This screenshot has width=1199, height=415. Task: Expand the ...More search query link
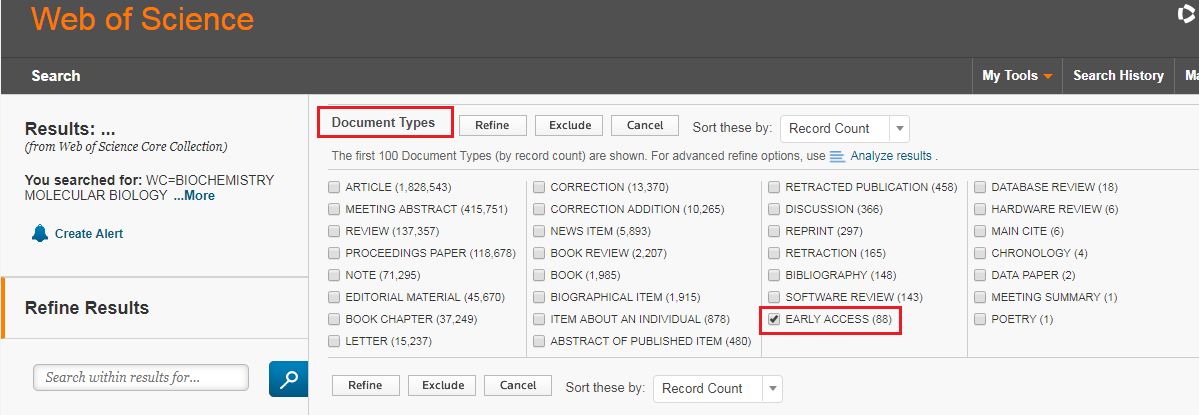[193, 196]
